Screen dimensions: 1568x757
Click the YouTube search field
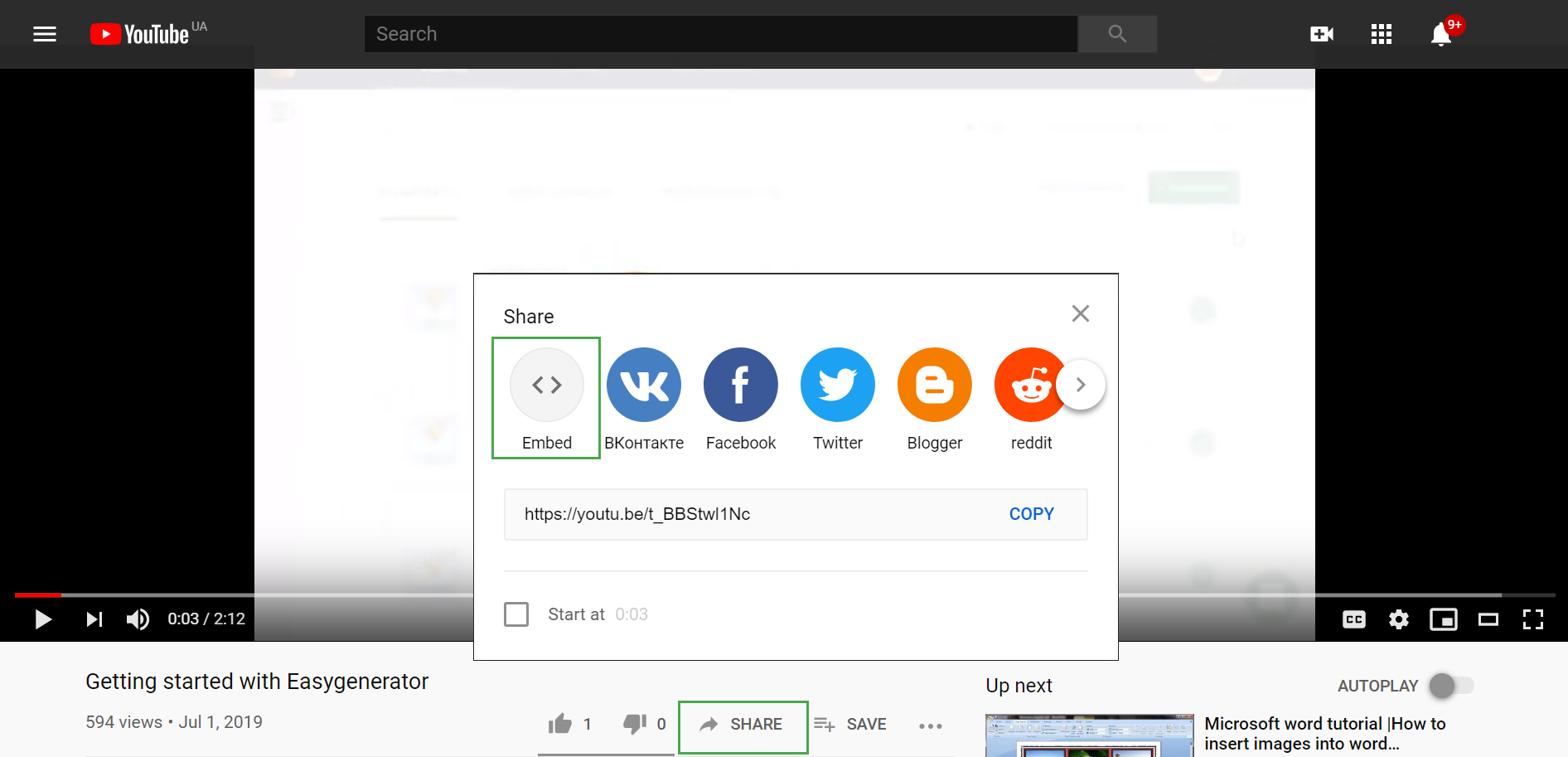click(720, 34)
